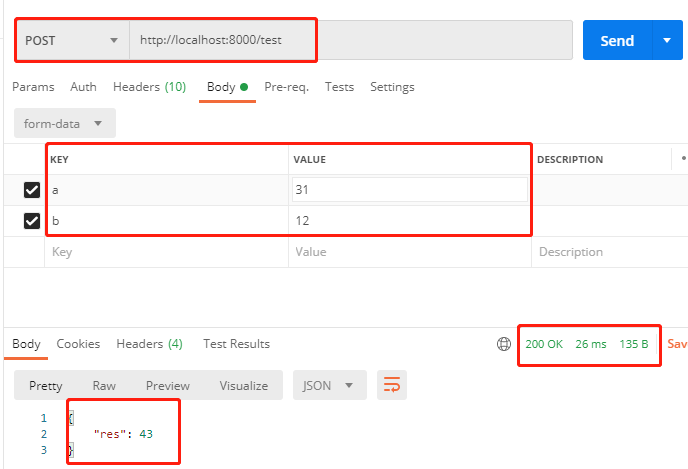Click the VALUE column header
The width and height of the screenshot is (688, 469).
309,159
